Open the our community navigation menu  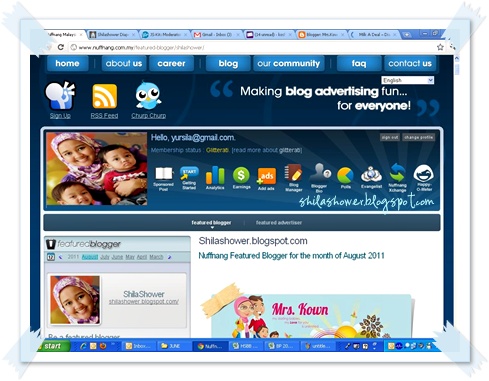288,63
